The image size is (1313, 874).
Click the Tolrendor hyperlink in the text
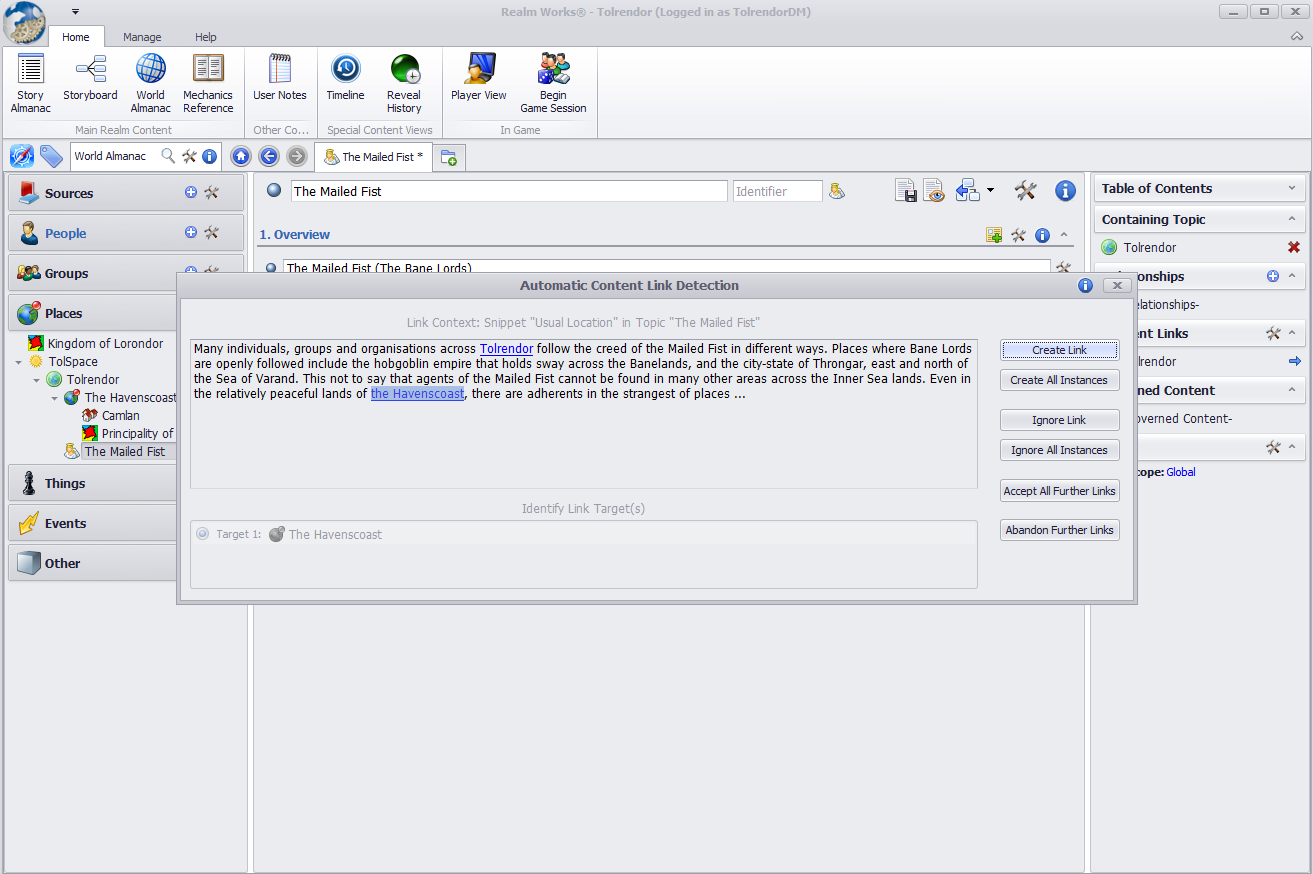(506, 349)
